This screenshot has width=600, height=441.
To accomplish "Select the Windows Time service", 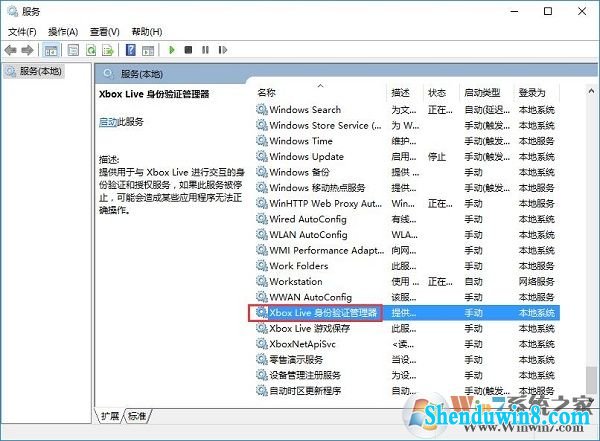I will [x=408, y=141].
